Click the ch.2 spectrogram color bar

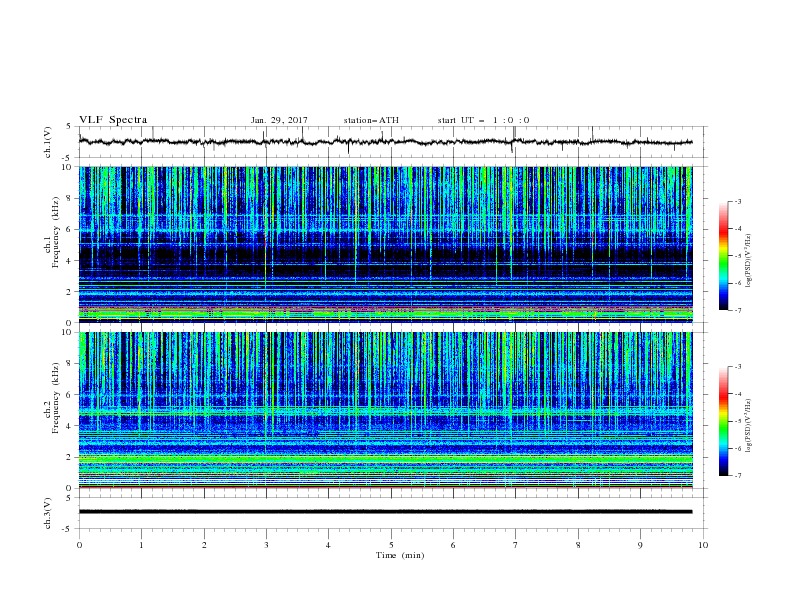[x=723, y=421]
